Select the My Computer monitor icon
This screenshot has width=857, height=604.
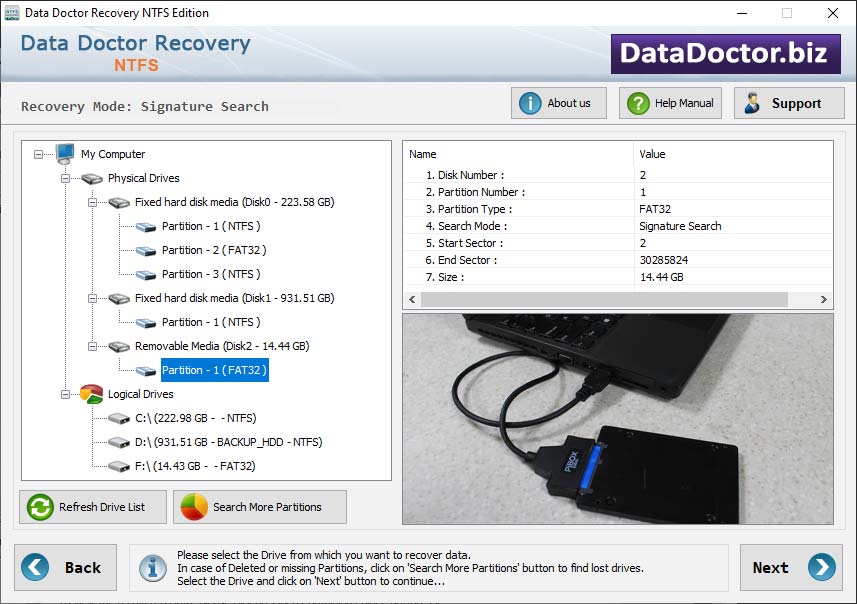[x=66, y=154]
